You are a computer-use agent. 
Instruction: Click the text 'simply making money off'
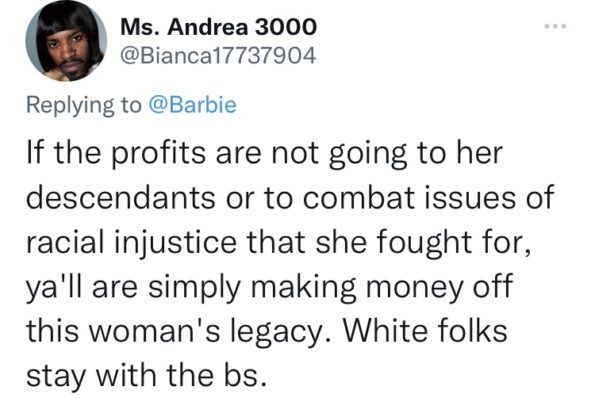(x=330, y=287)
